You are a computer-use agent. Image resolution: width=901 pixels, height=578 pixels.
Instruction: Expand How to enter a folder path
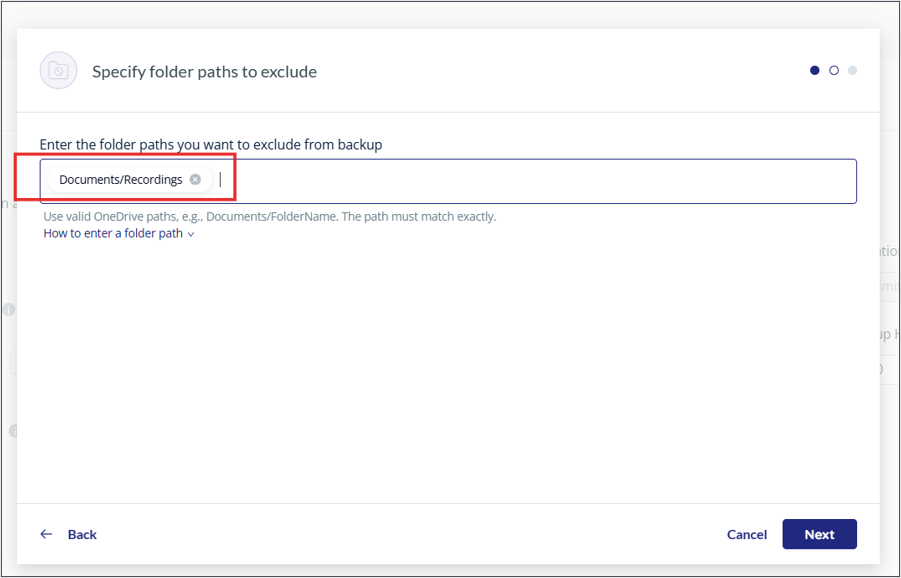click(x=119, y=234)
